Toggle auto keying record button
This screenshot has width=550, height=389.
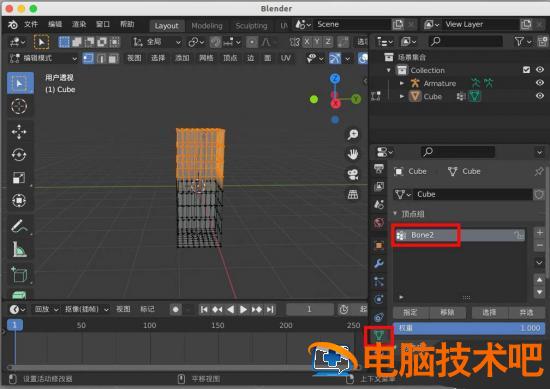[x=176, y=309]
